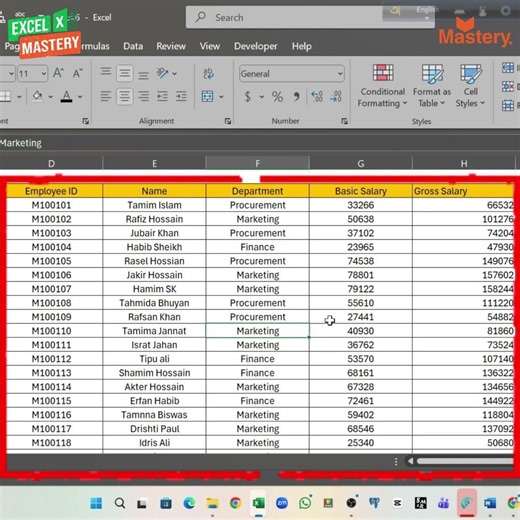This screenshot has width=520, height=520.
Task: Click the Fill Color bucket icon
Action: tap(37, 96)
